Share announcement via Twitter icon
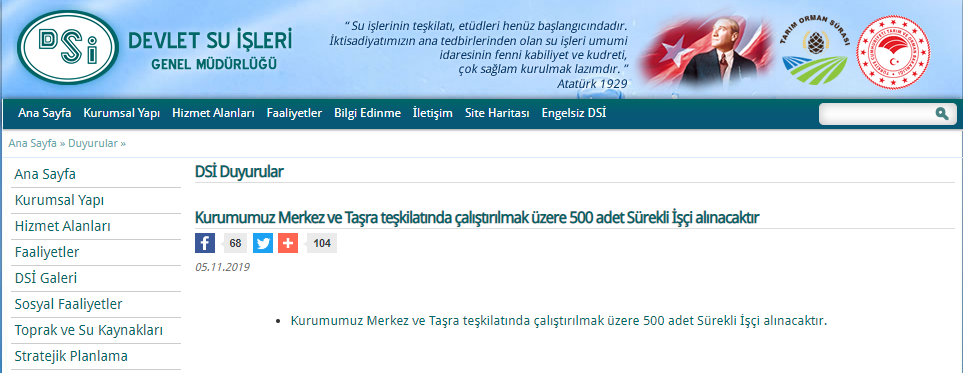The image size is (963, 373). [x=263, y=243]
